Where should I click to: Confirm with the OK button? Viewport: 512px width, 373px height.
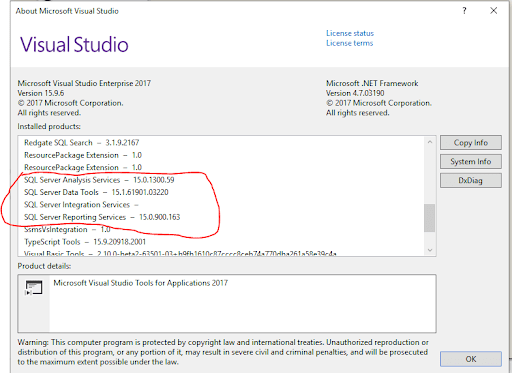(x=471, y=359)
